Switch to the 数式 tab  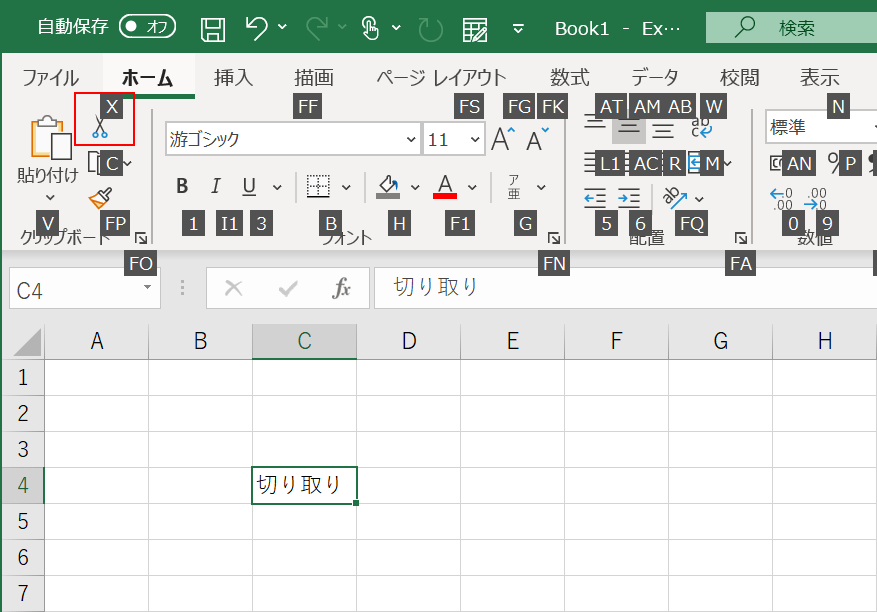(570, 78)
